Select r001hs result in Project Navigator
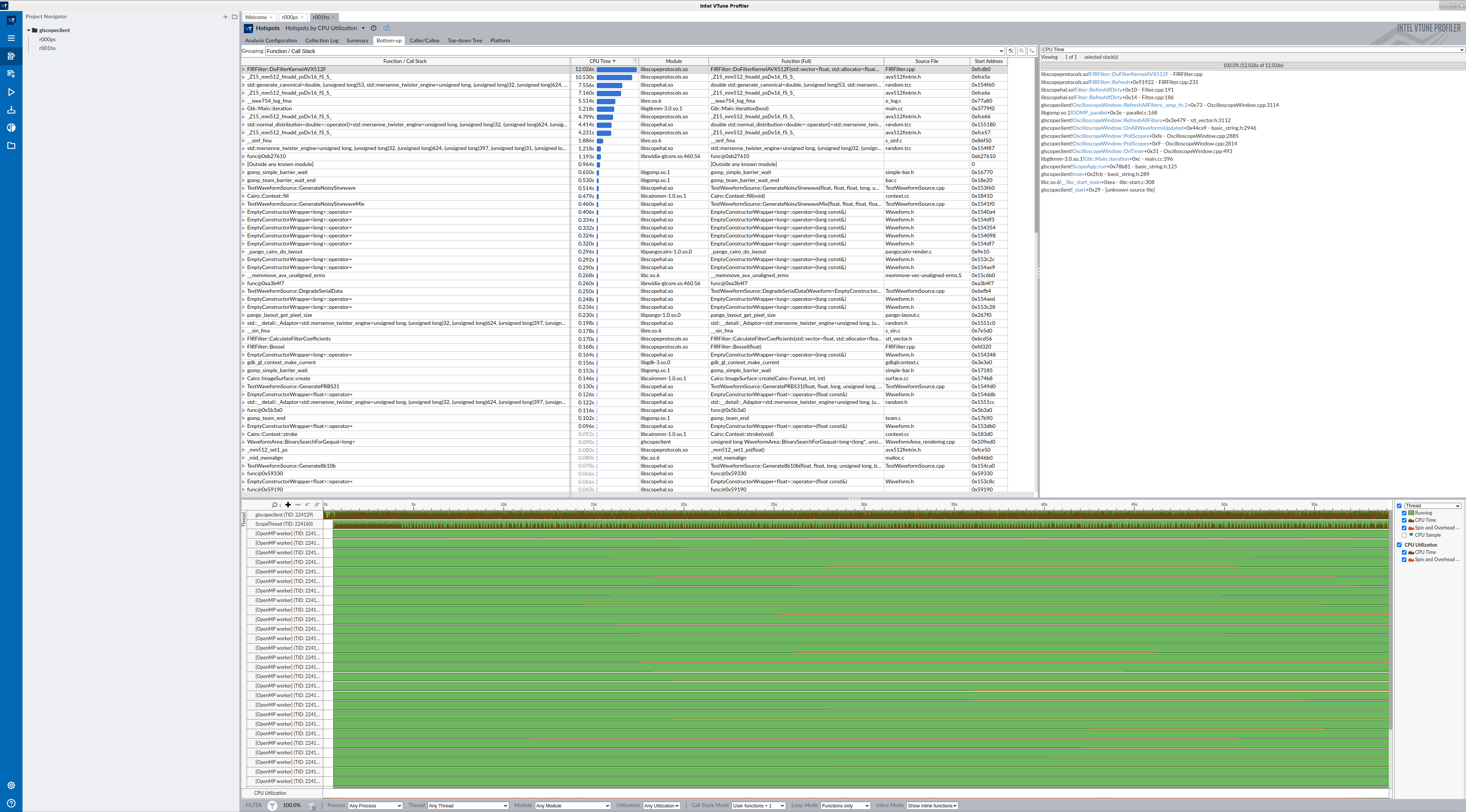 (47, 48)
